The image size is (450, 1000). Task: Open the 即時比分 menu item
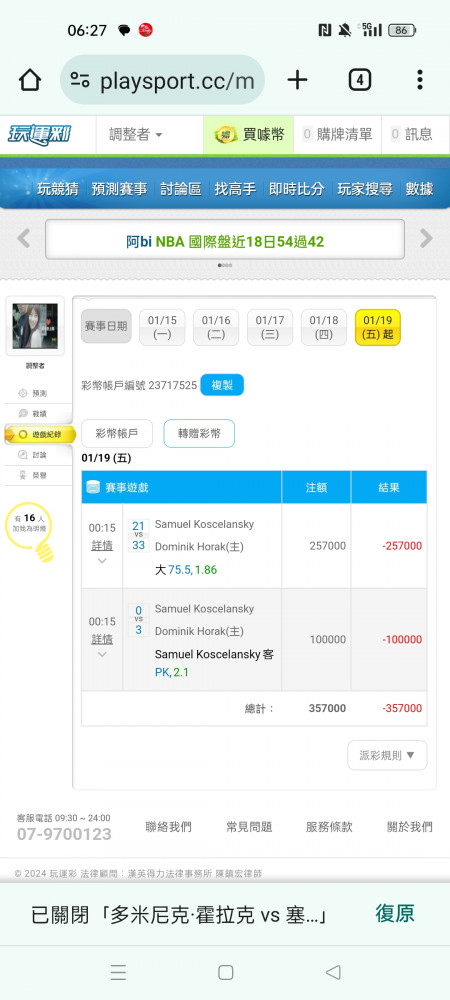[x=296, y=189]
